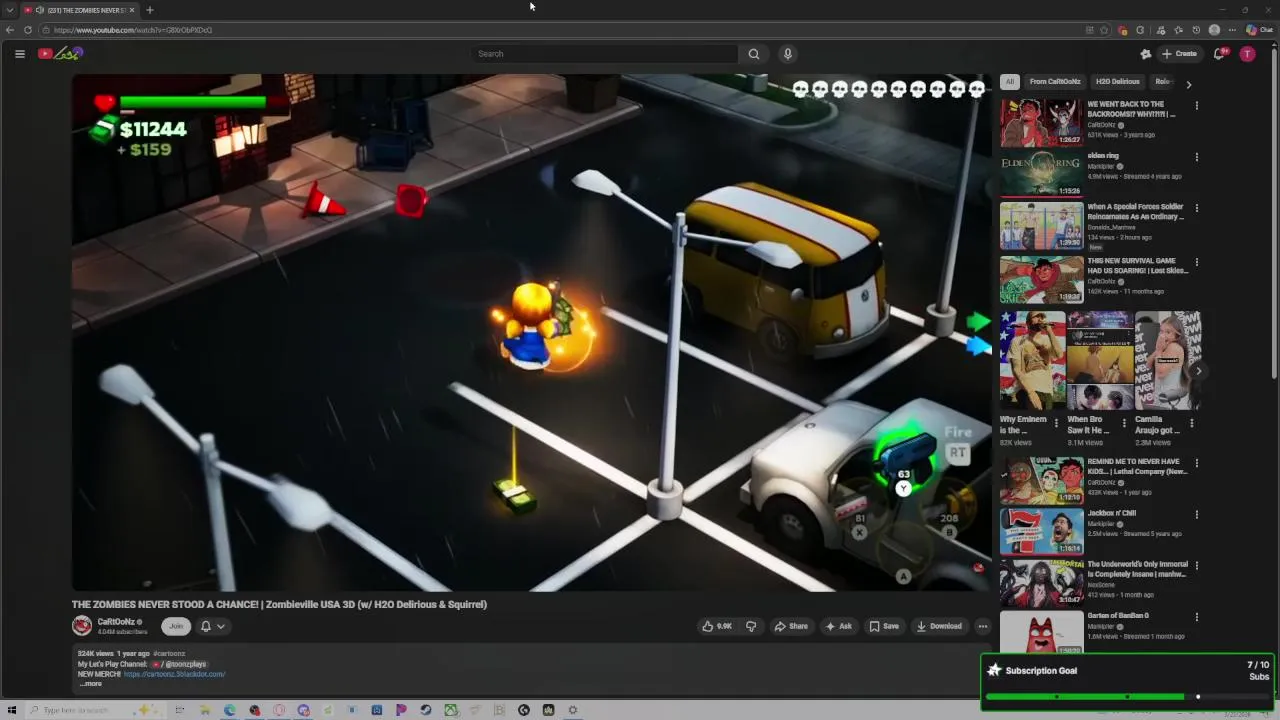The image size is (1280, 720).
Task: Select the From CaRtOoNz filter chip
Action: point(1055,82)
